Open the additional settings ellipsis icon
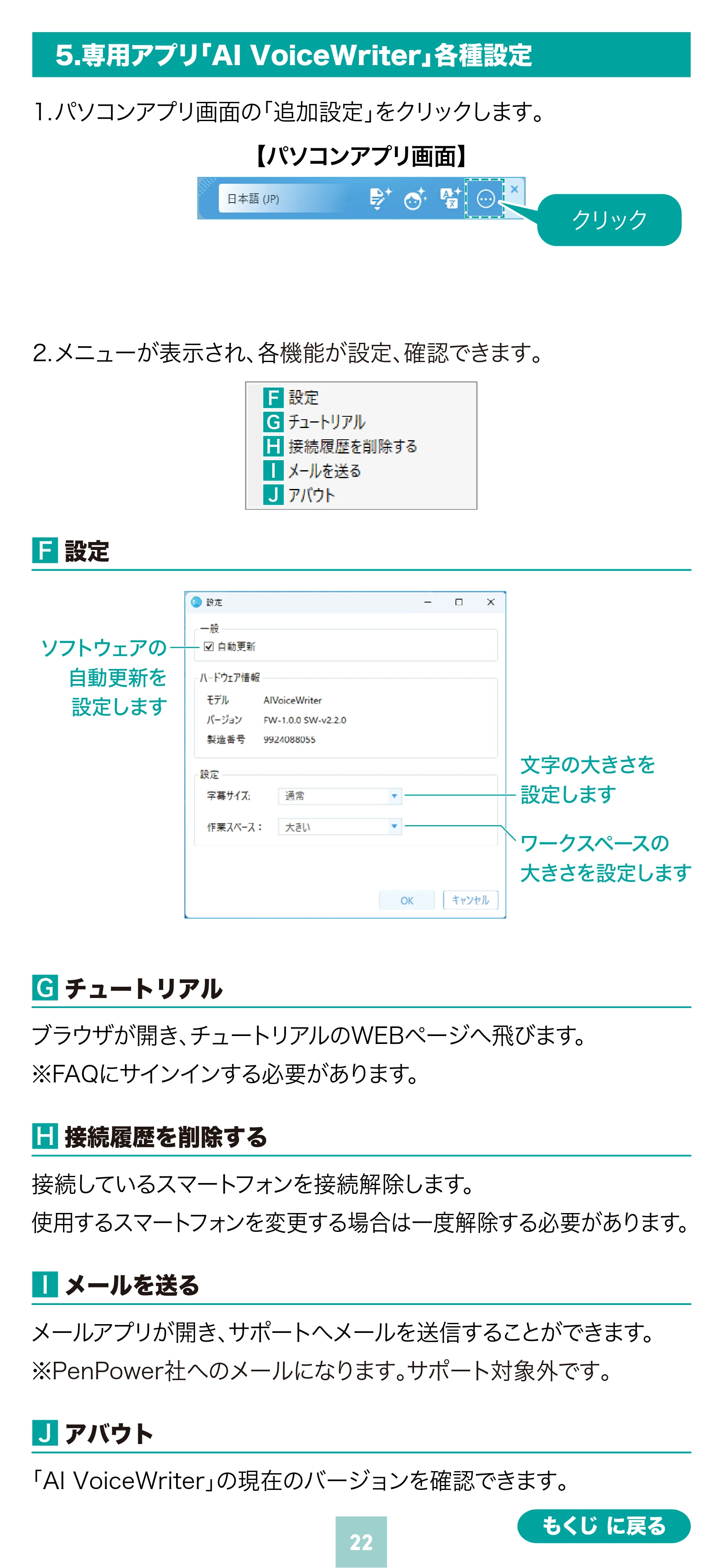 (x=485, y=198)
